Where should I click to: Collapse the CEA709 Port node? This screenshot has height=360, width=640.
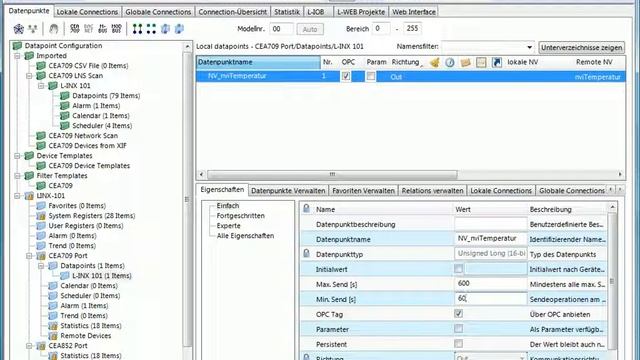pos(29,256)
